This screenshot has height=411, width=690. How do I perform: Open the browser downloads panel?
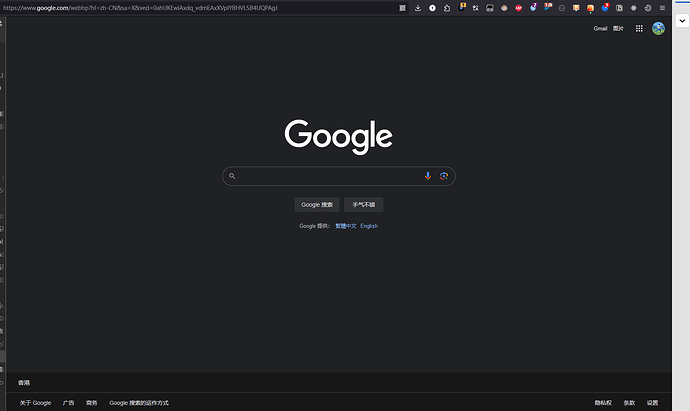coord(418,8)
